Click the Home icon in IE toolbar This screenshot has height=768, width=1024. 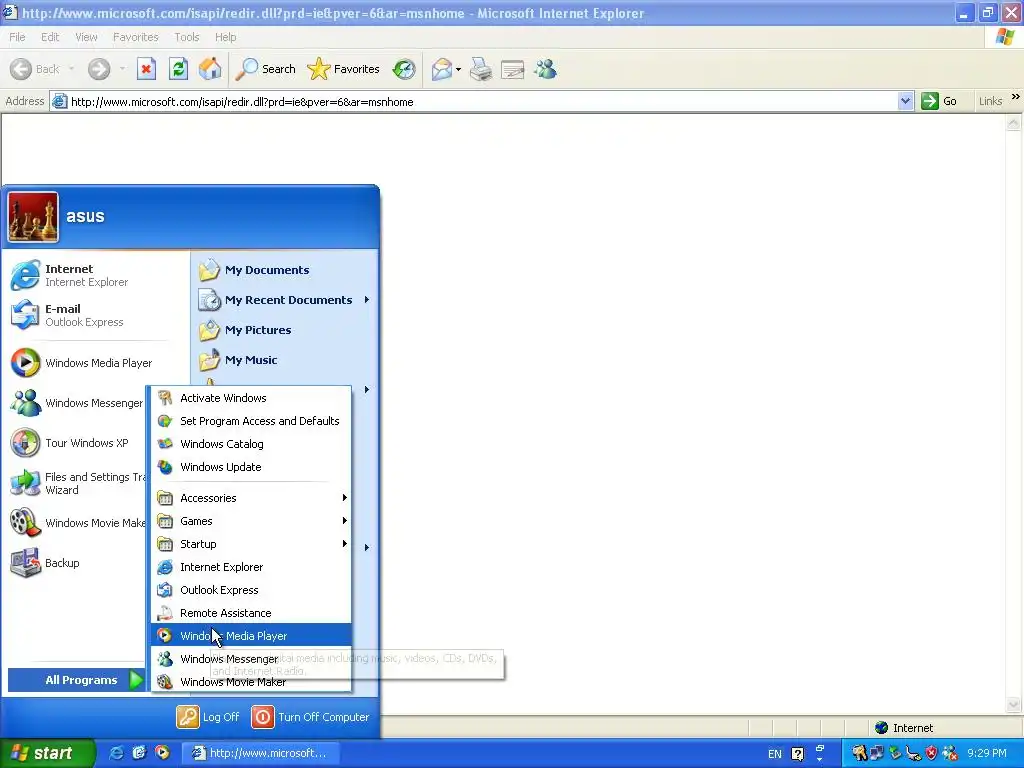tap(210, 69)
